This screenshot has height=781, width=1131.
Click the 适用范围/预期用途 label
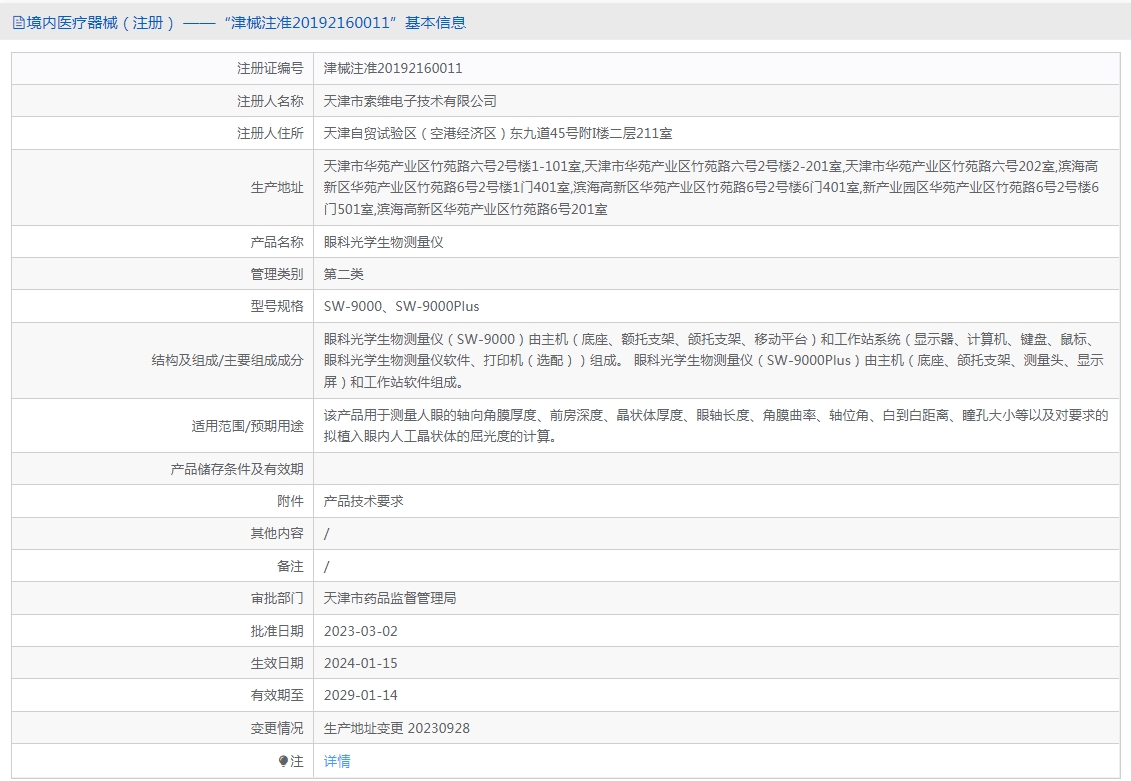coord(247,426)
